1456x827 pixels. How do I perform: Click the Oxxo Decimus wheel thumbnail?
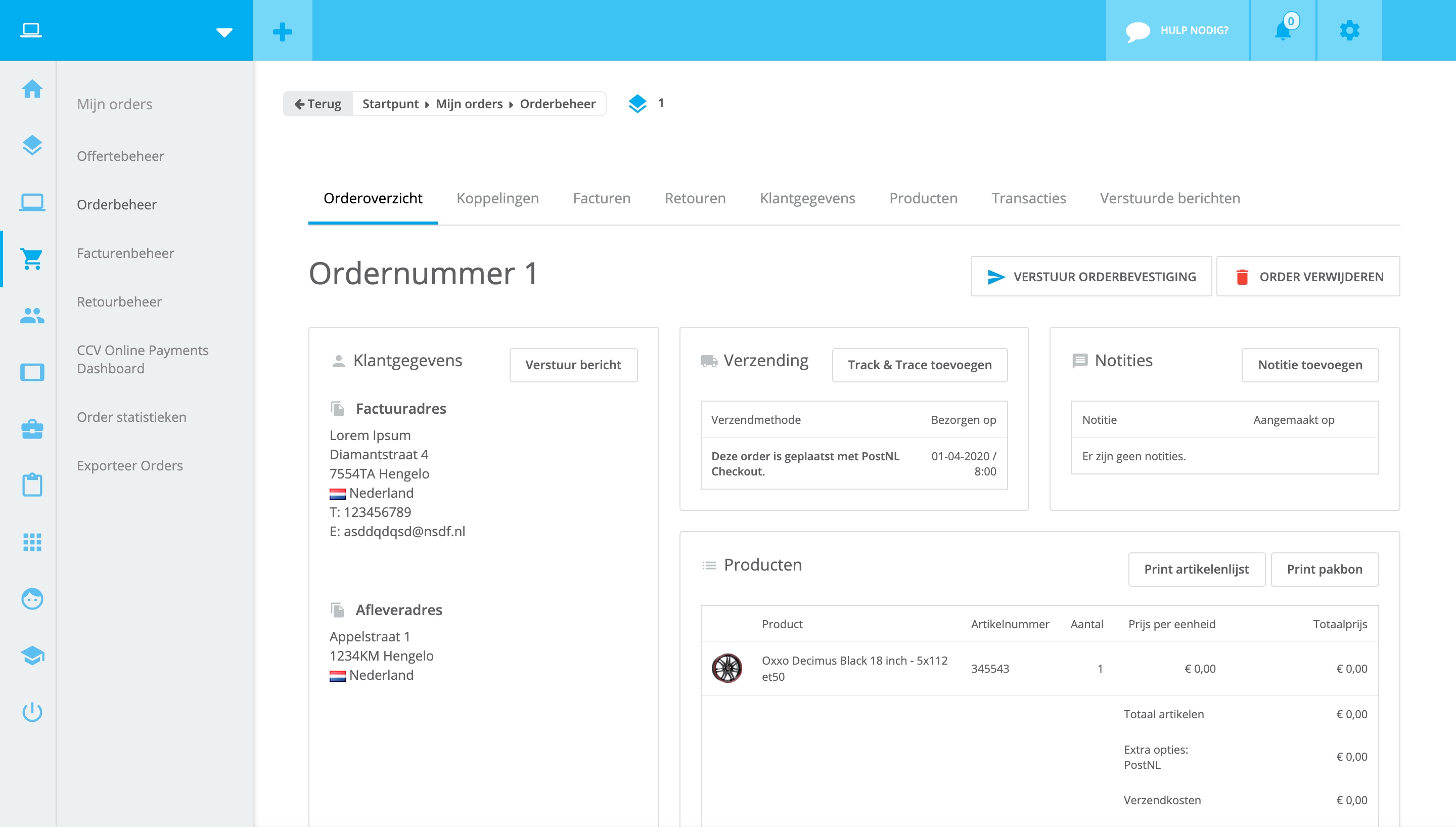pyautogui.click(x=727, y=668)
